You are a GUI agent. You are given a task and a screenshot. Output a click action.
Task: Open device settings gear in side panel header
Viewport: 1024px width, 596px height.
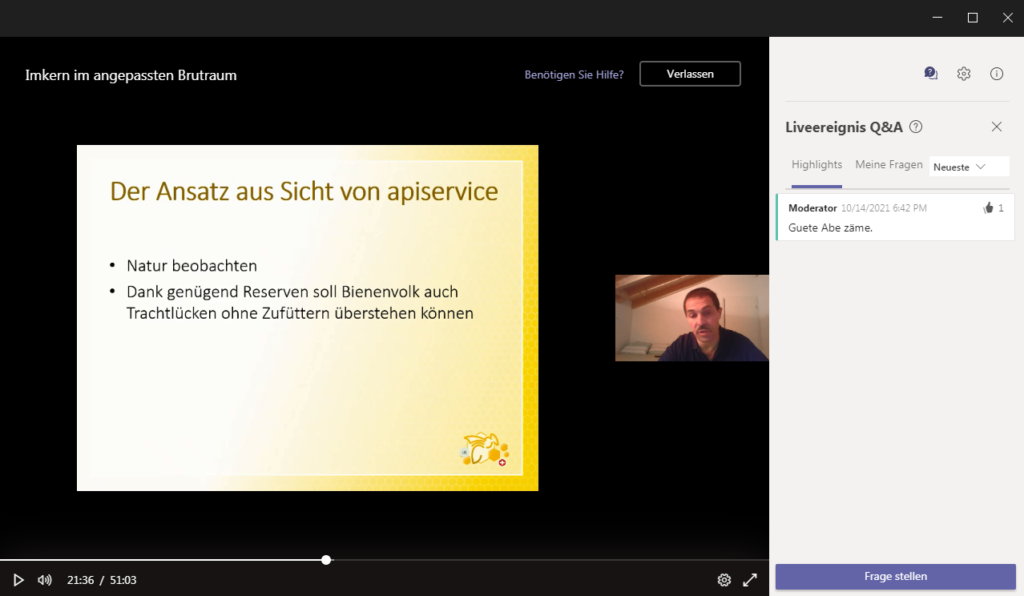pyautogui.click(x=964, y=74)
